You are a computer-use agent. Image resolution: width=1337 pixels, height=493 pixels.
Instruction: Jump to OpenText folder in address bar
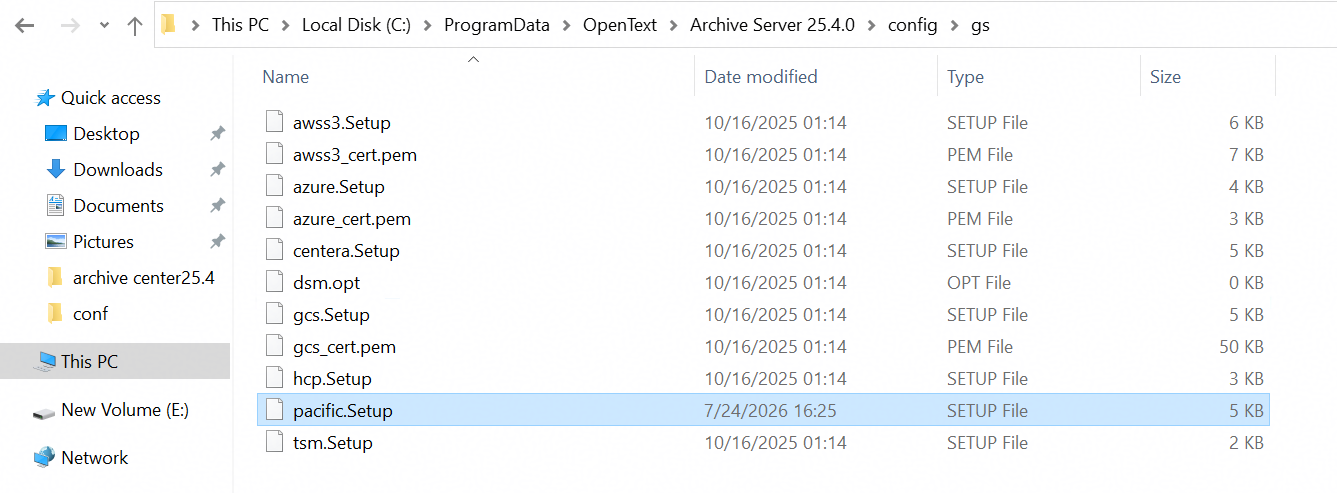click(x=620, y=26)
